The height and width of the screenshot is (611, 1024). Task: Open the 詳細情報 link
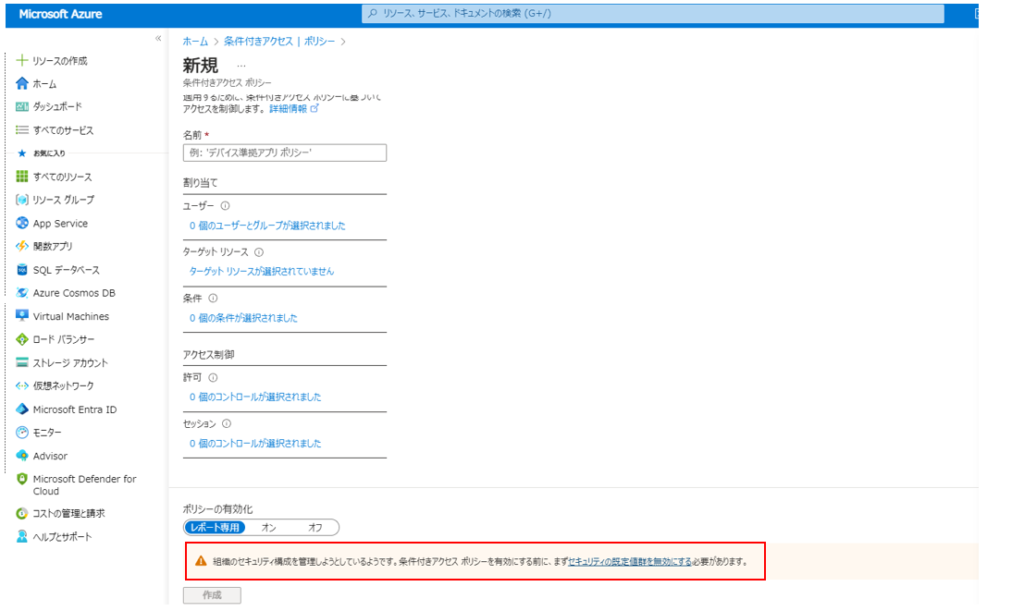point(288,108)
